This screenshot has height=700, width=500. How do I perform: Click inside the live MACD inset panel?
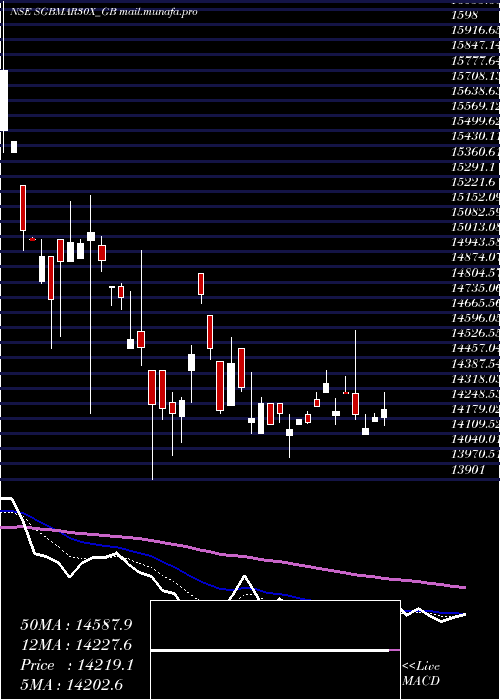coord(275,650)
